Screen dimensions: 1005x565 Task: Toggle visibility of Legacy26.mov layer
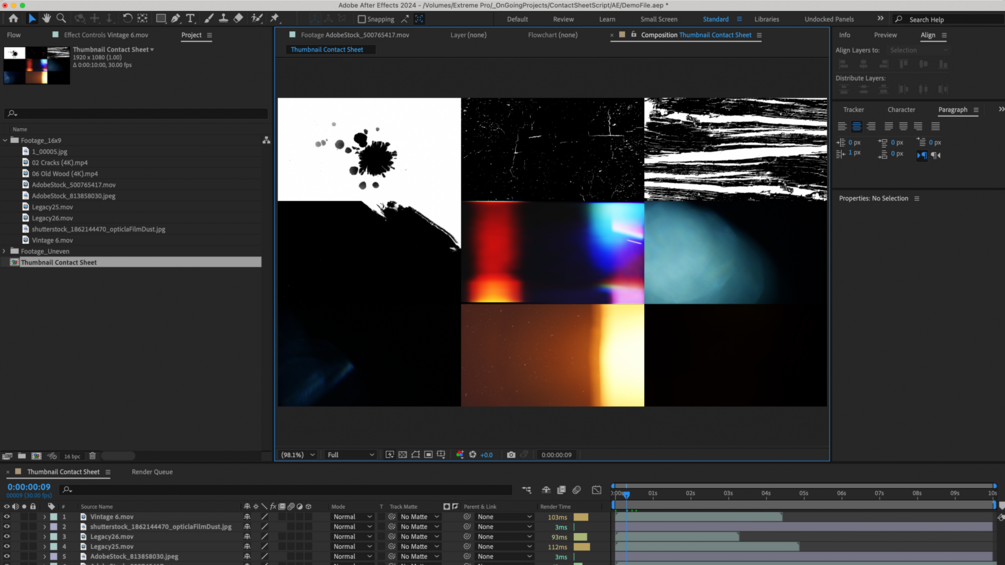(6, 537)
